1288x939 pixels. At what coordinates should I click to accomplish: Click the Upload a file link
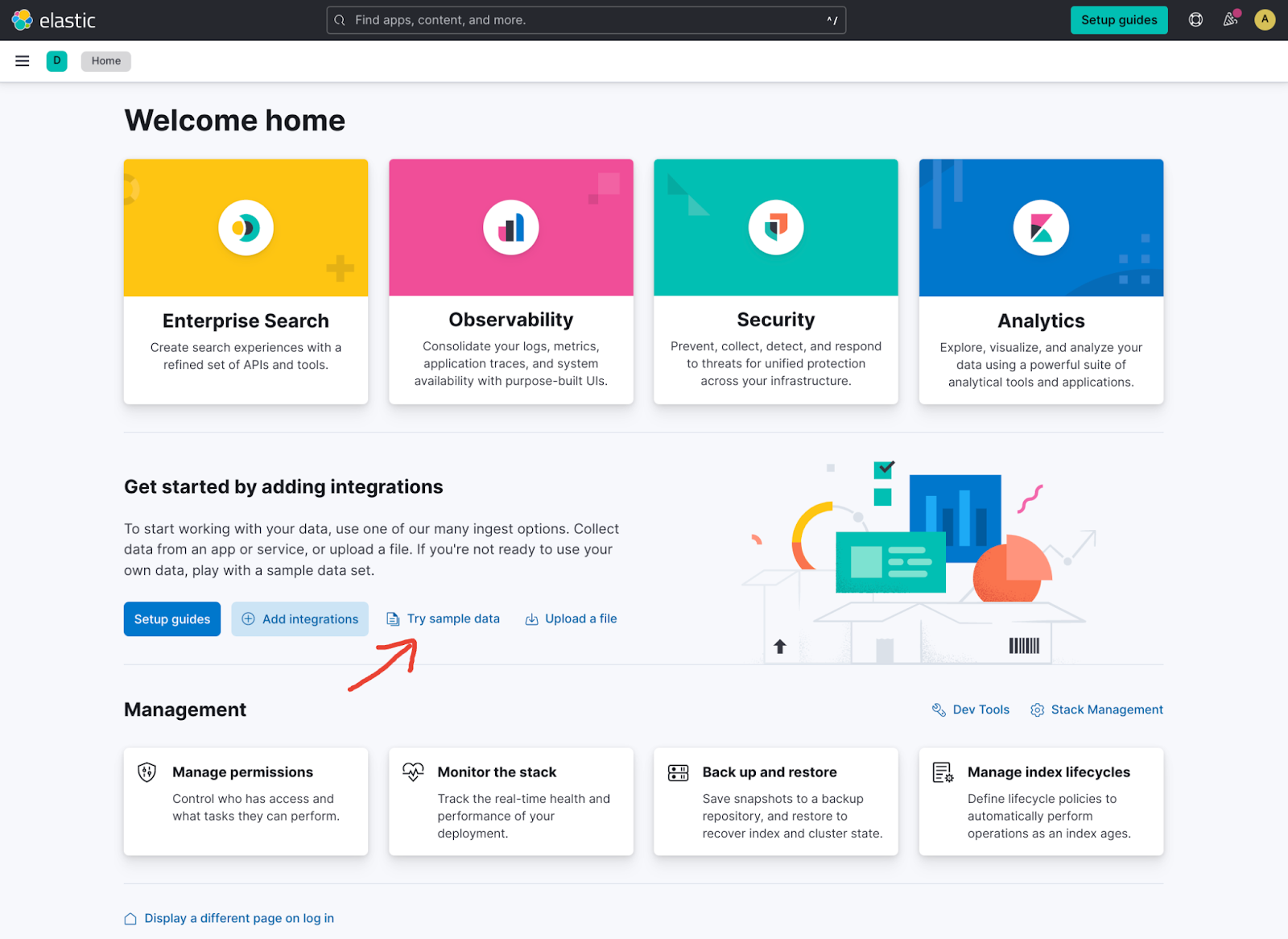tap(572, 618)
